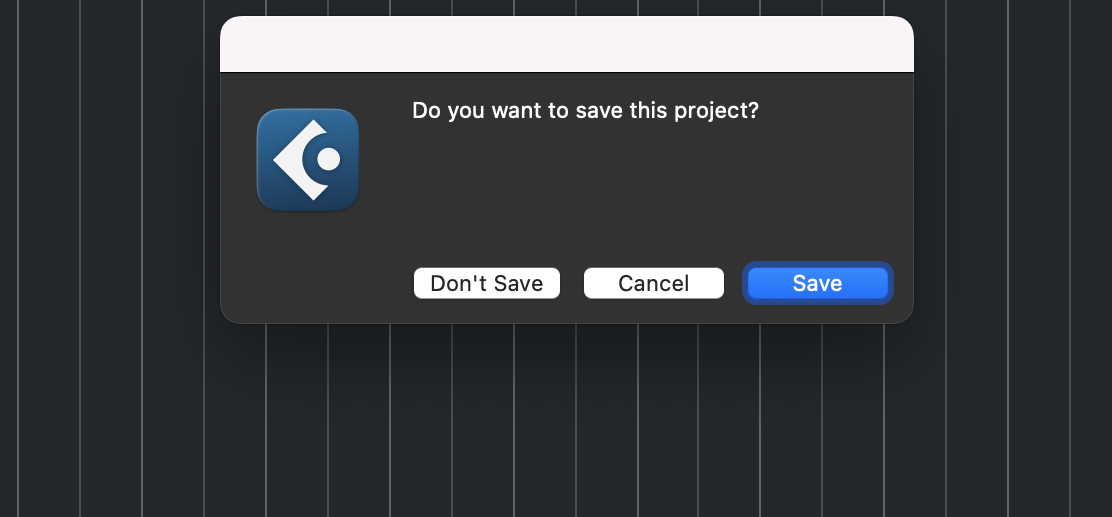Dismiss the save prompt via Cancel
Viewport: 1112px width, 517px height.
click(654, 283)
